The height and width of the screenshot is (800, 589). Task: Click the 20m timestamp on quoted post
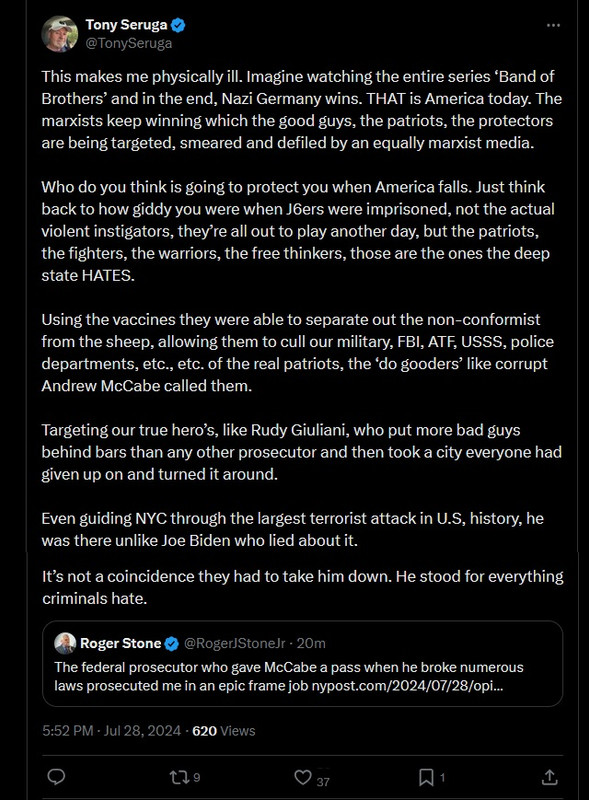point(311,643)
